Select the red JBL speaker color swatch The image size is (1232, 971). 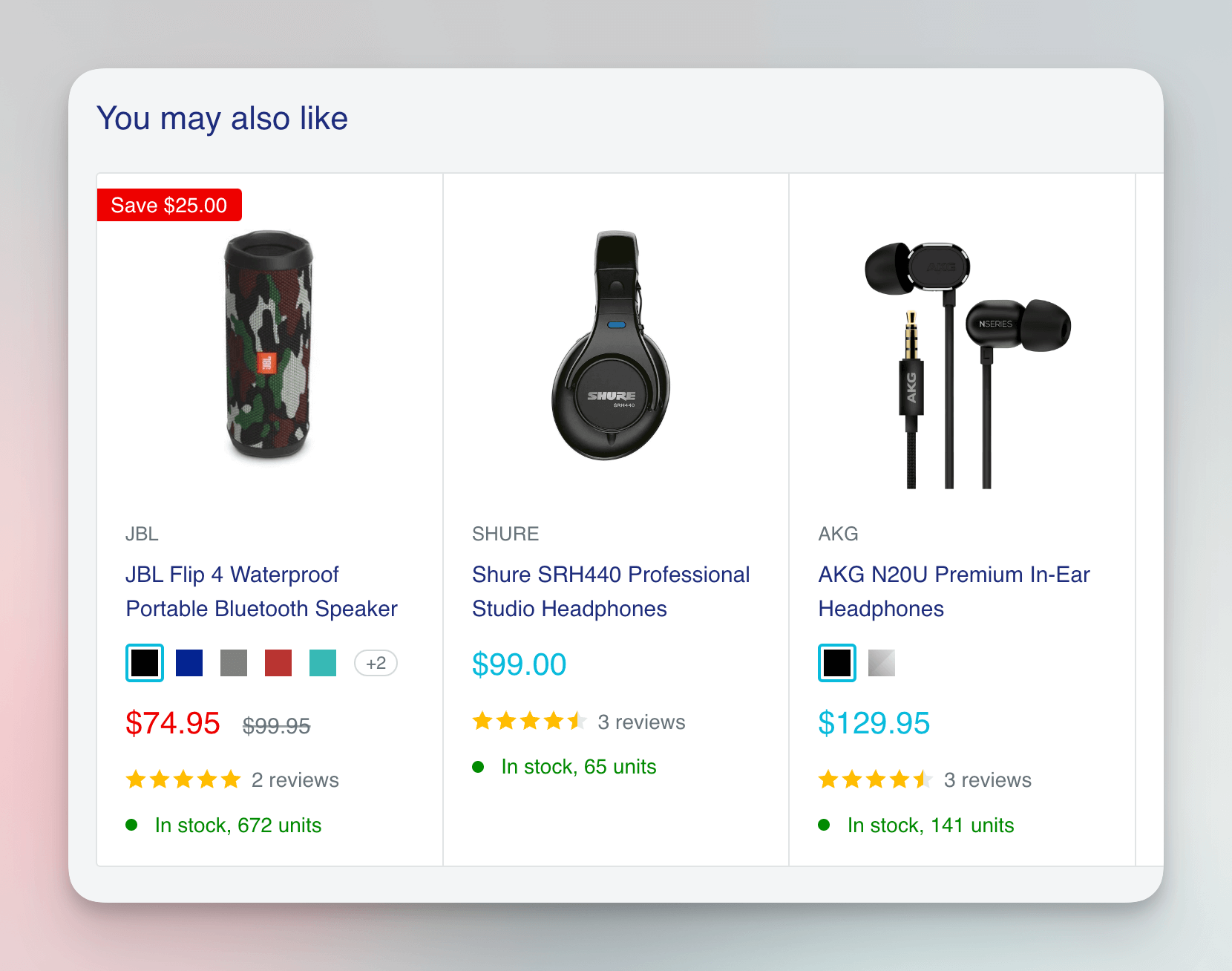pos(278,663)
